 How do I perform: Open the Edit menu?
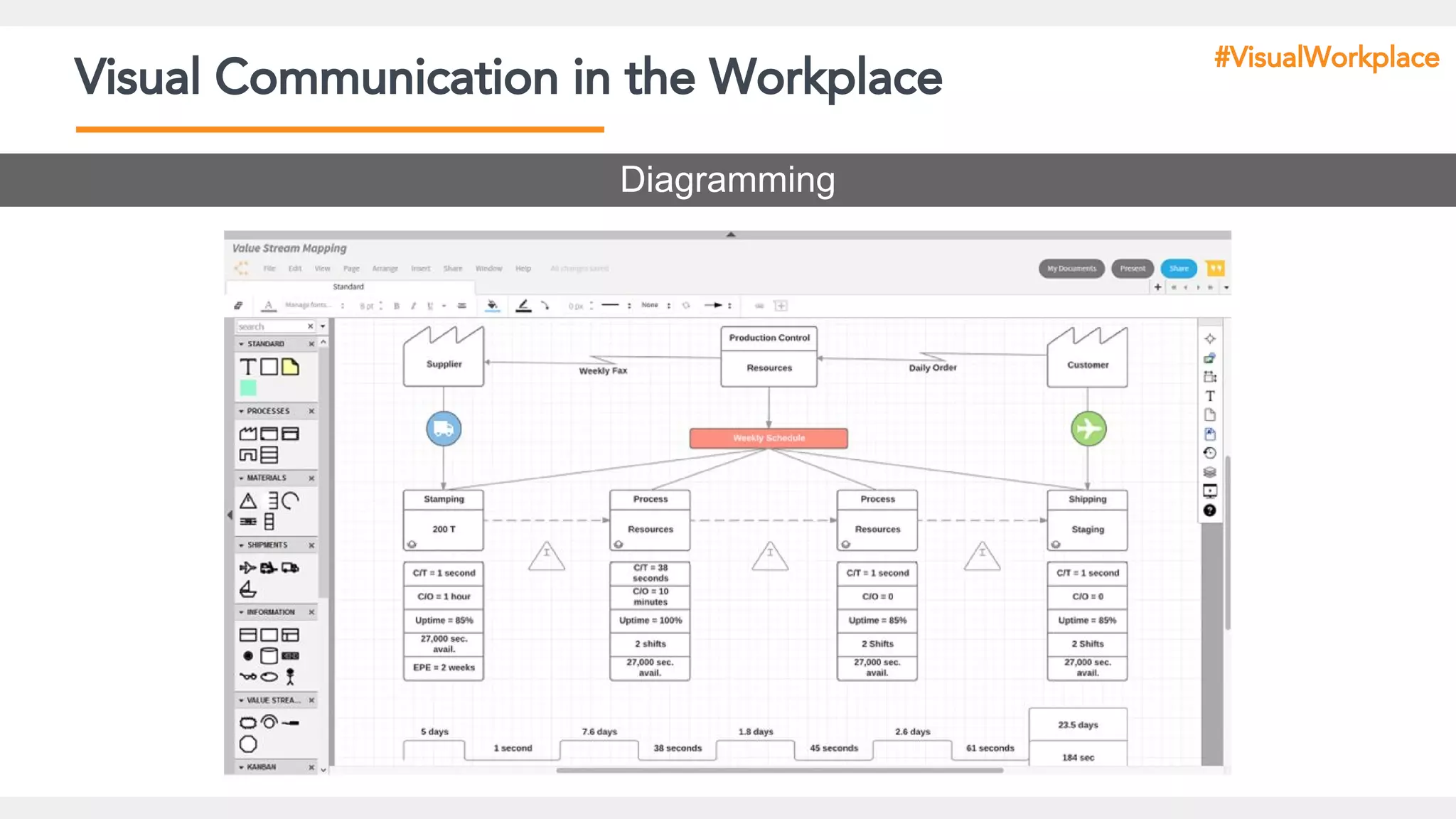tap(295, 269)
